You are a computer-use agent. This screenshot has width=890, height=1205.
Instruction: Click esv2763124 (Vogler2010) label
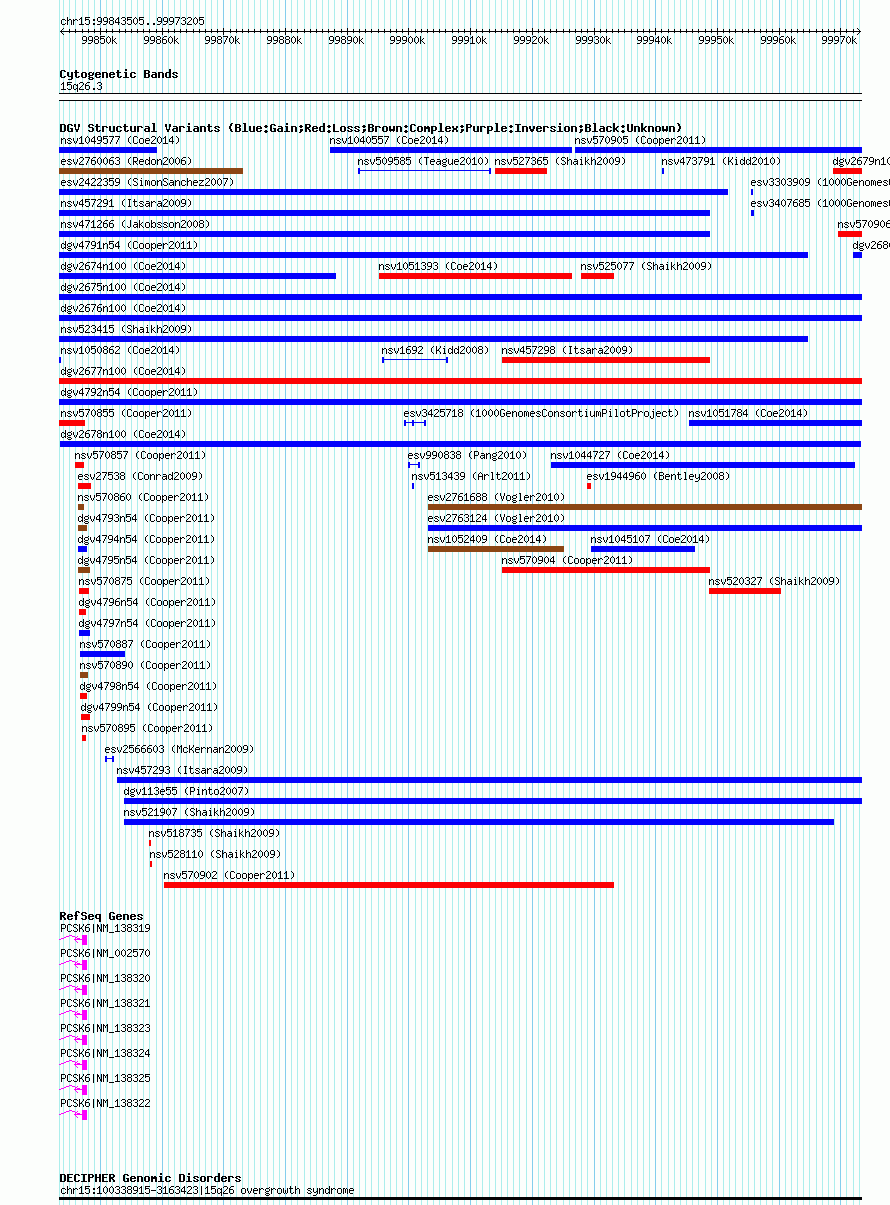pos(496,519)
